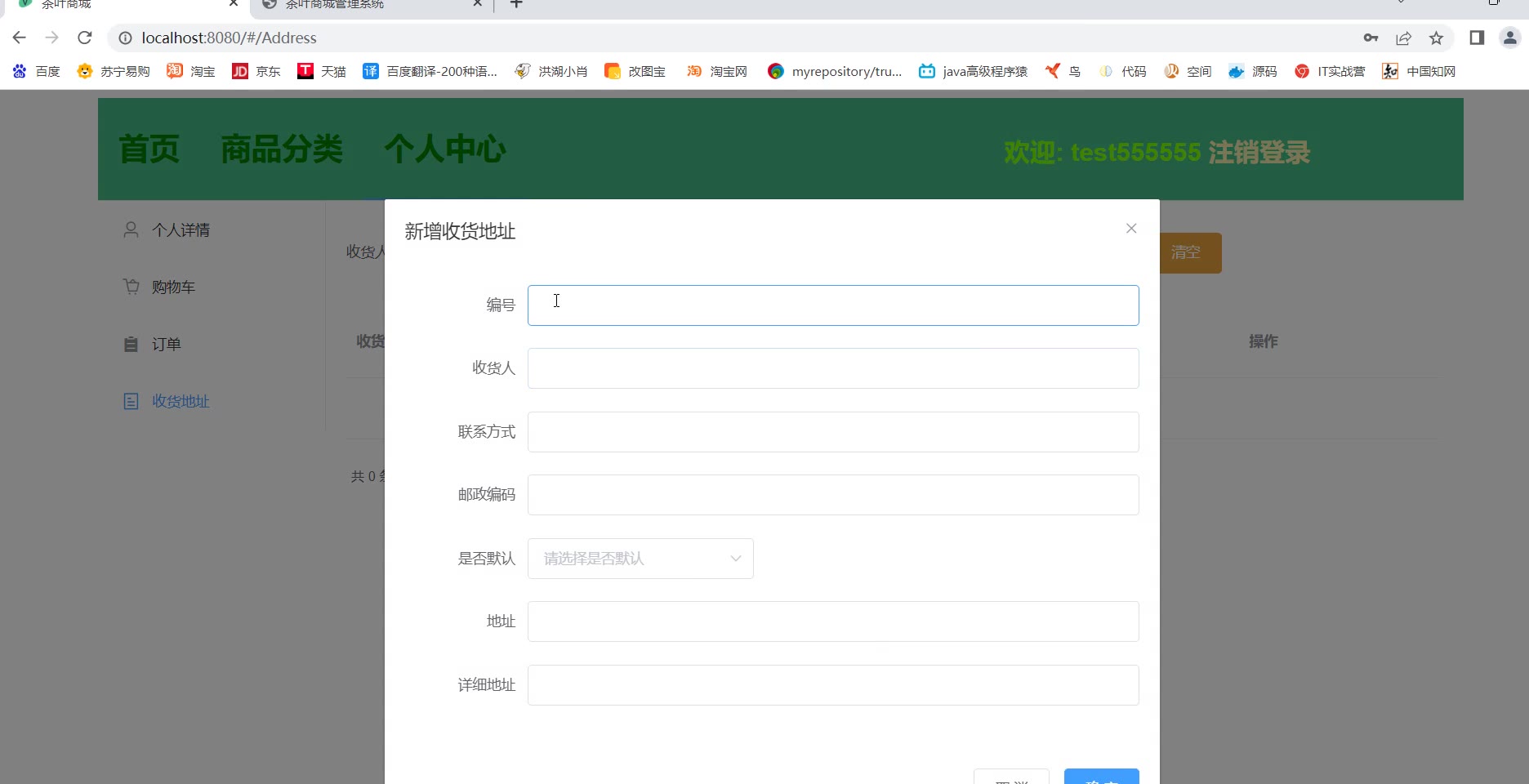The width and height of the screenshot is (1529, 784).
Task: Bookmark this page with the star icon
Action: tap(1436, 38)
